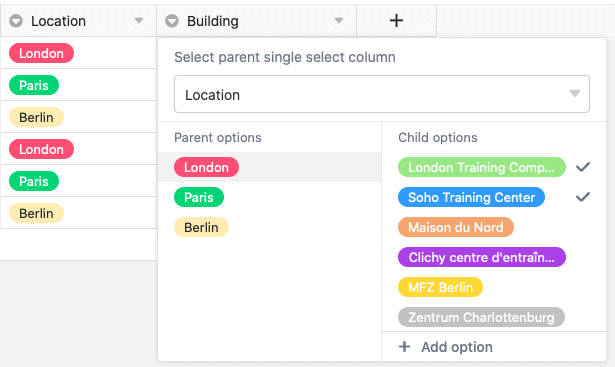
Task: Select Berlin cell in third row
Action: click(x=36, y=117)
